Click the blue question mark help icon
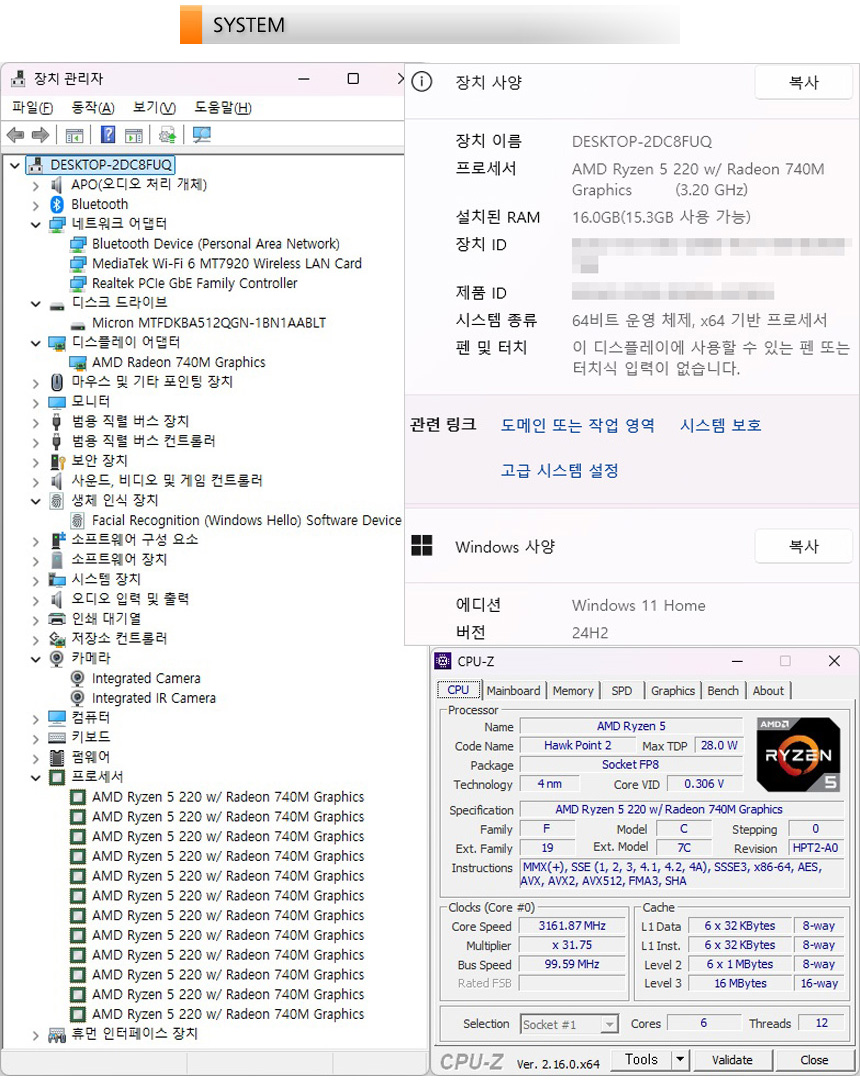 (x=108, y=135)
